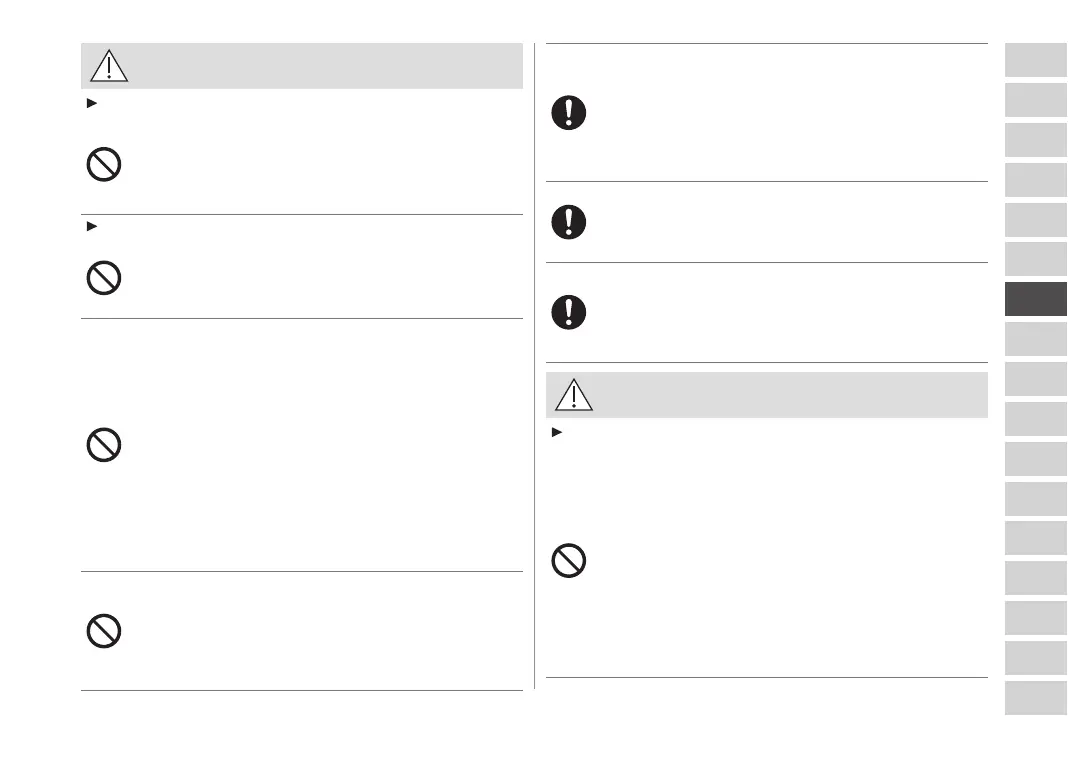The height and width of the screenshot is (759, 1068).
Task: Select the tab directly above the dark tab
Action: tap(1036, 259)
